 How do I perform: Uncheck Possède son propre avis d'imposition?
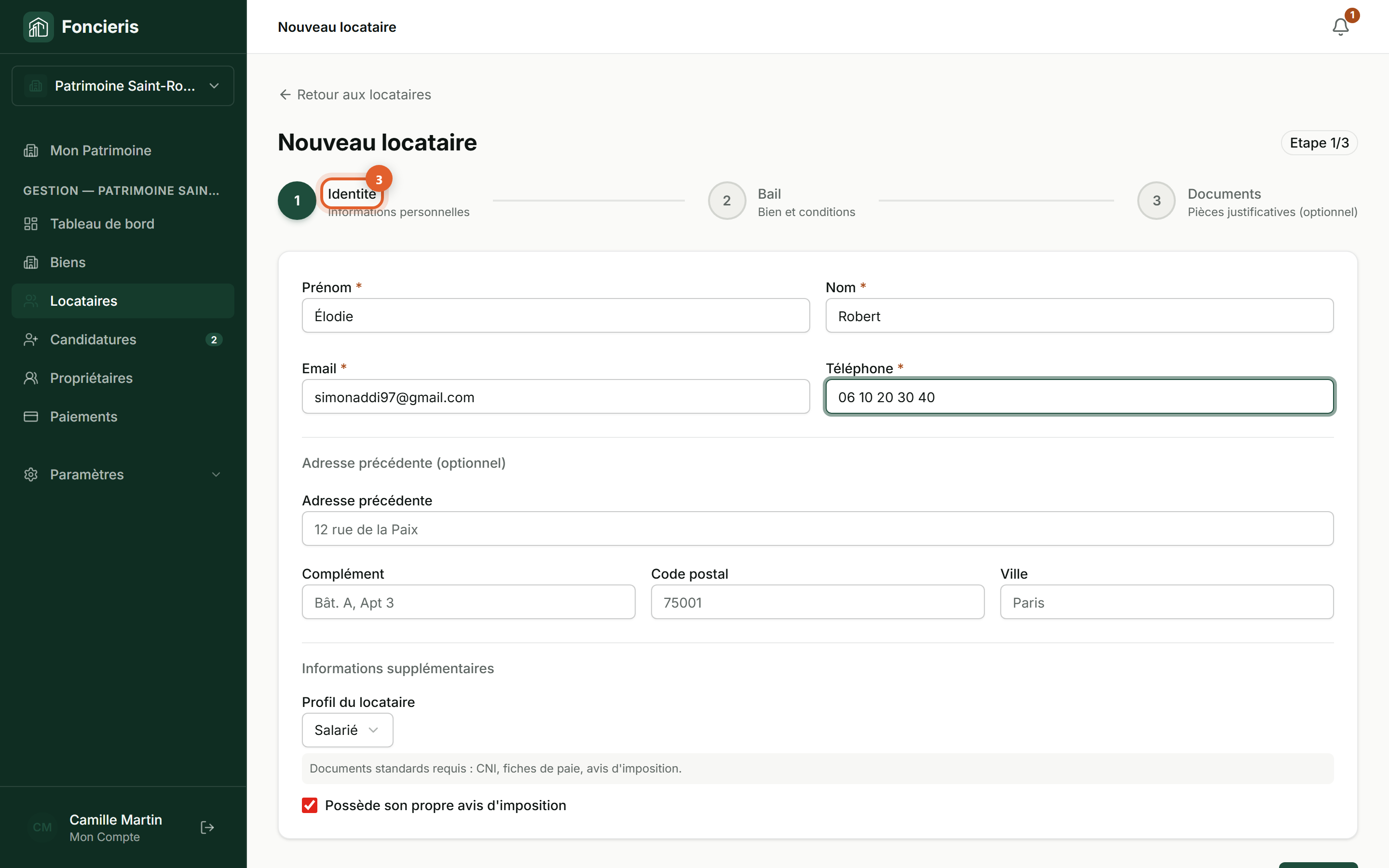[309, 805]
